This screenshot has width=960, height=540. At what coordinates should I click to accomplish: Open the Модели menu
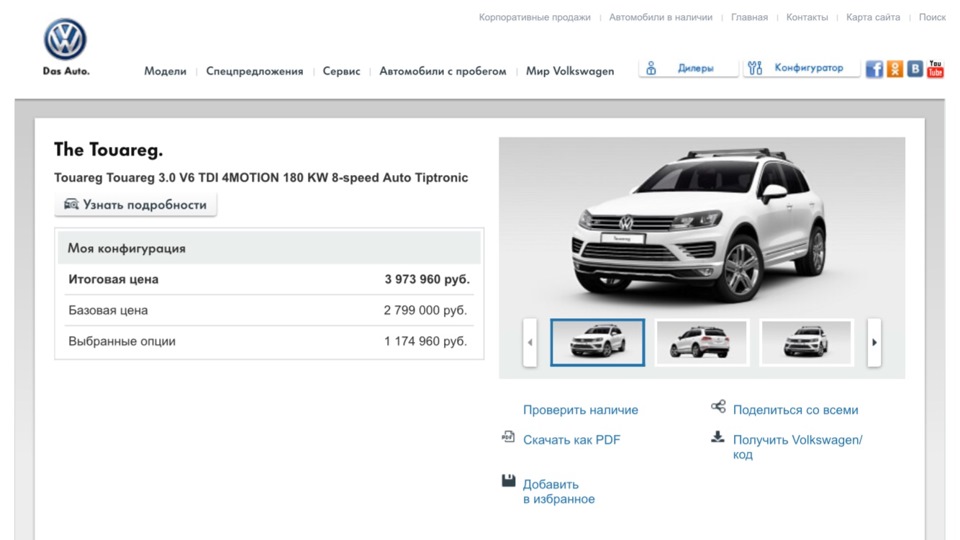click(165, 71)
